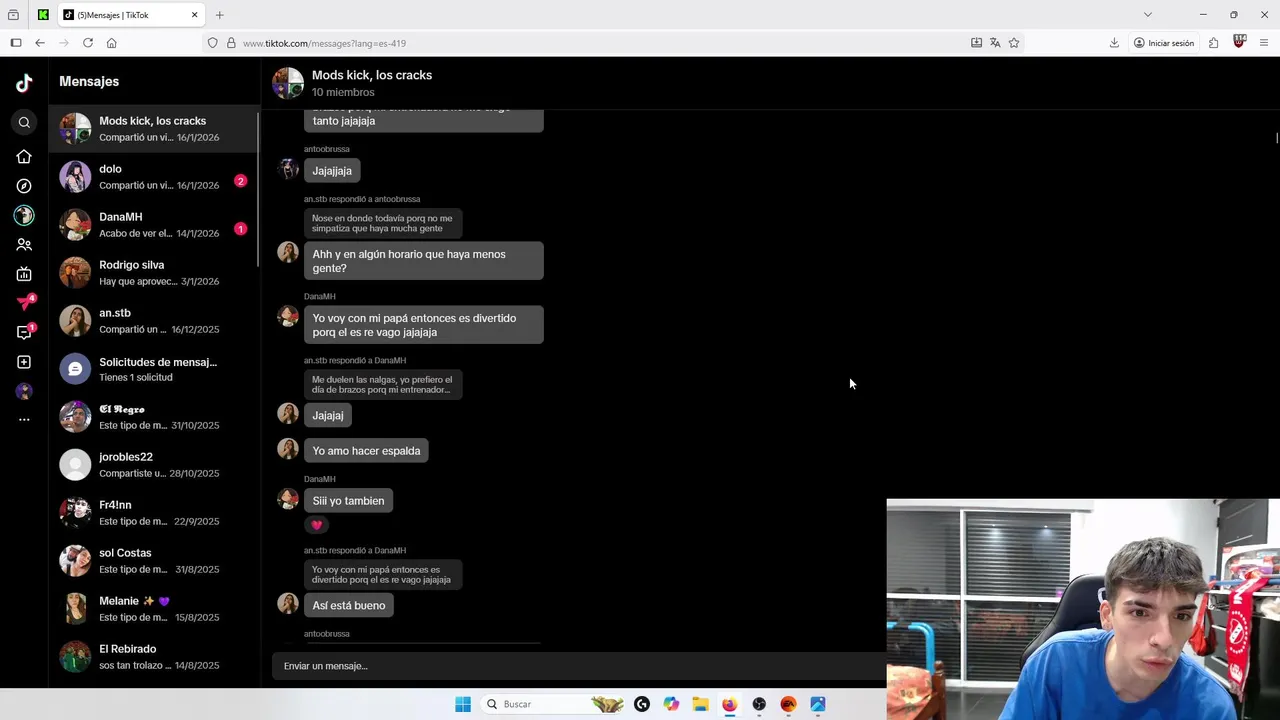The width and height of the screenshot is (1280, 720).
Task: Click the Upload plus-square icon
Action: [x=24, y=362]
